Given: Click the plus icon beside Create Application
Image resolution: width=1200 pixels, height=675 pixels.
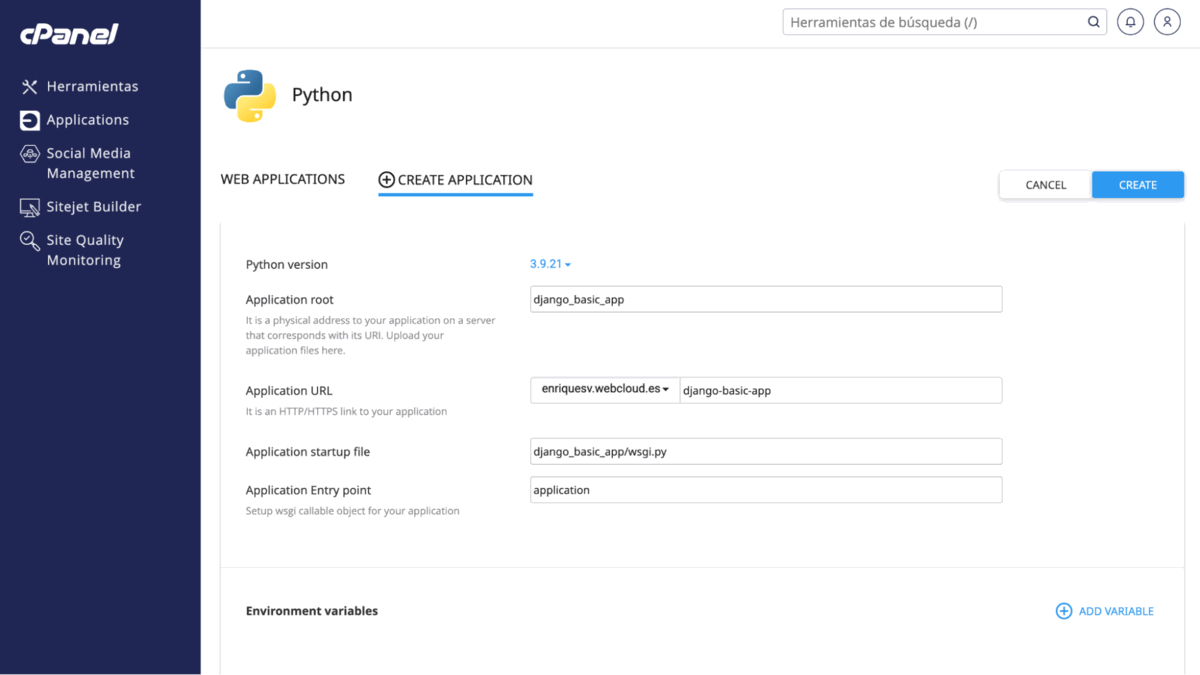Looking at the screenshot, I should [x=386, y=180].
